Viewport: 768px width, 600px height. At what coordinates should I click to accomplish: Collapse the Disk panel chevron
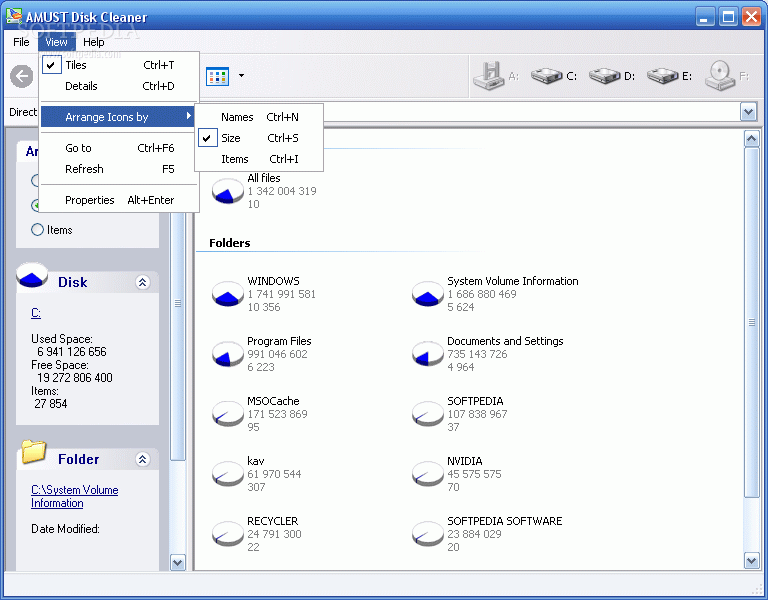tap(143, 282)
